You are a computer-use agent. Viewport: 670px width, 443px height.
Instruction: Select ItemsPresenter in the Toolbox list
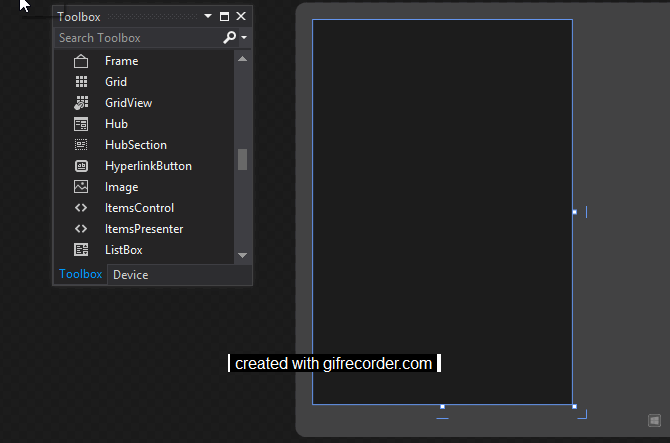(x=144, y=229)
